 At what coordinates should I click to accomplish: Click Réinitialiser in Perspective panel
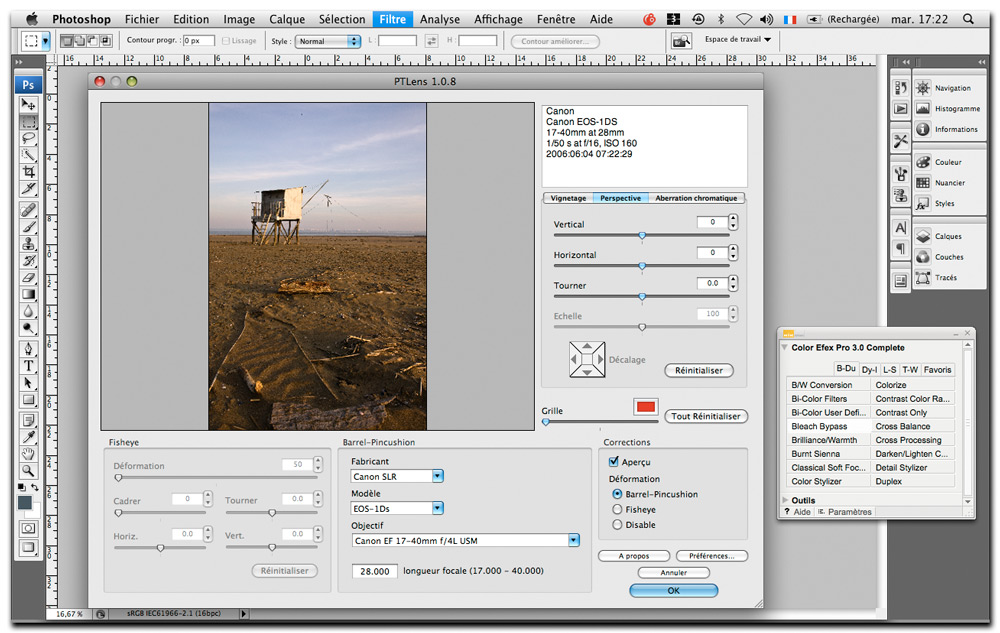pyautogui.click(x=699, y=370)
